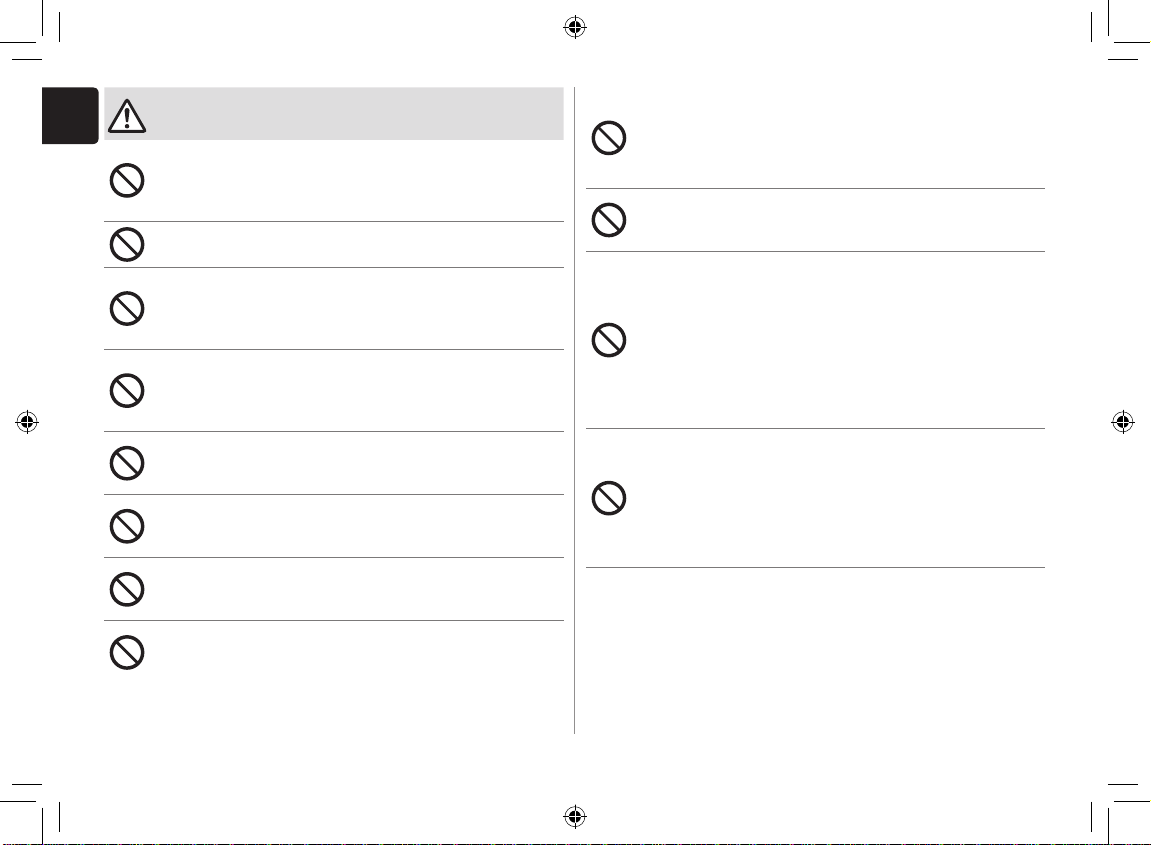Select the last prohibition symbol in the left column
The height and width of the screenshot is (845, 1151).
(x=126, y=652)
